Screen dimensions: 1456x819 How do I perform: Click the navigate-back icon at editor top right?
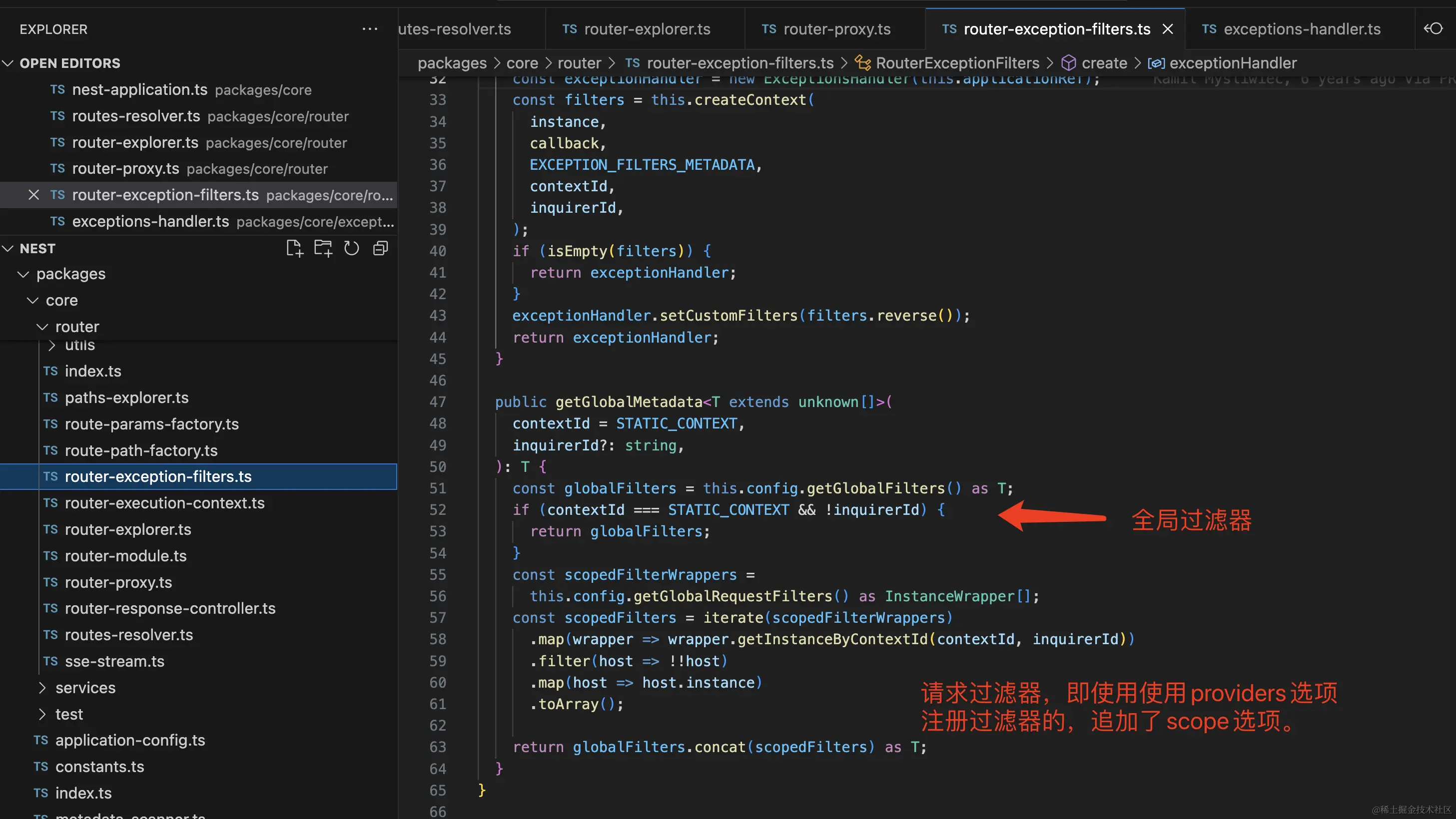point(1433,28)
